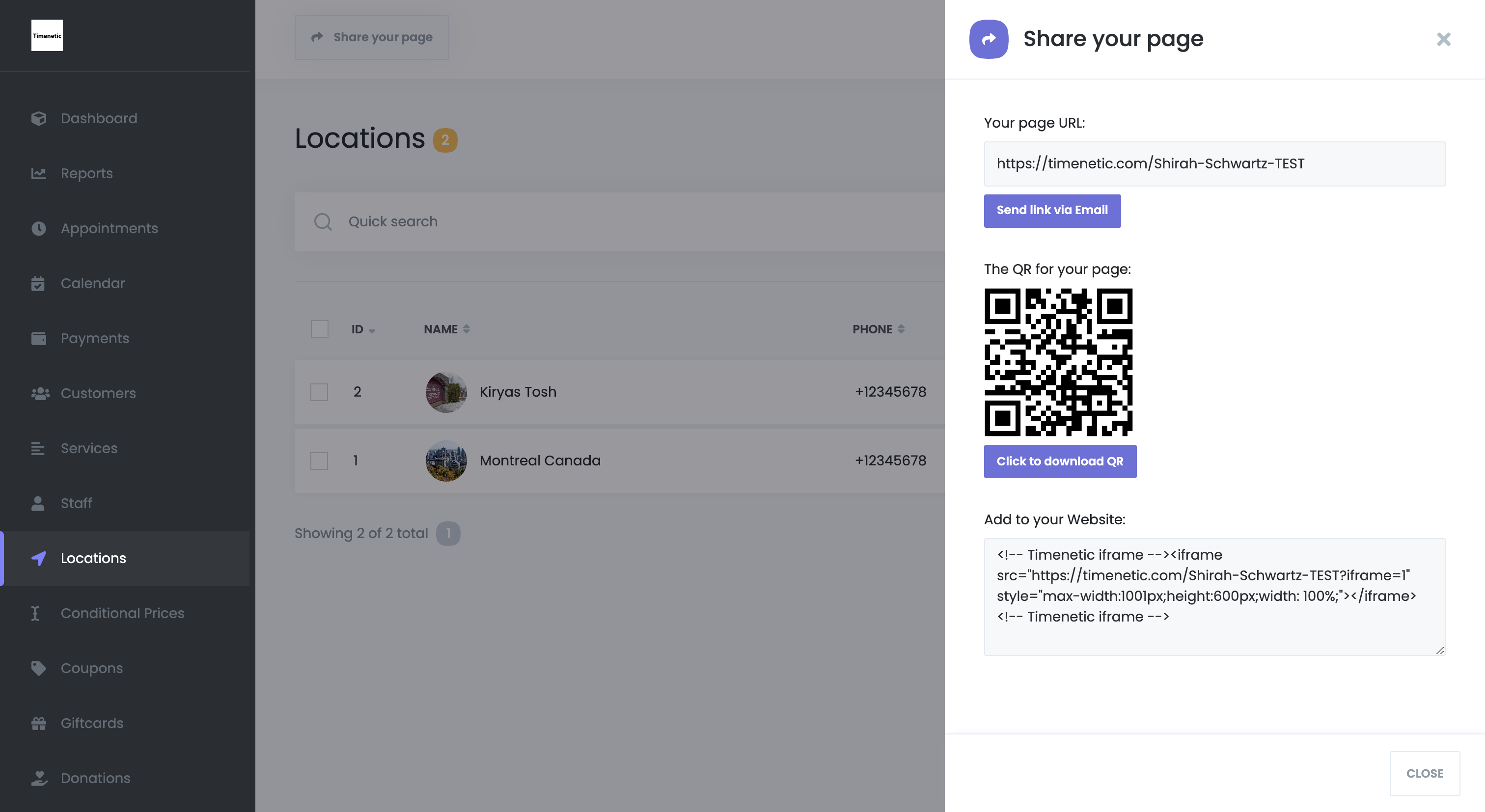
Task: Click the iframe embed code text area
Action: point(1214,596)
